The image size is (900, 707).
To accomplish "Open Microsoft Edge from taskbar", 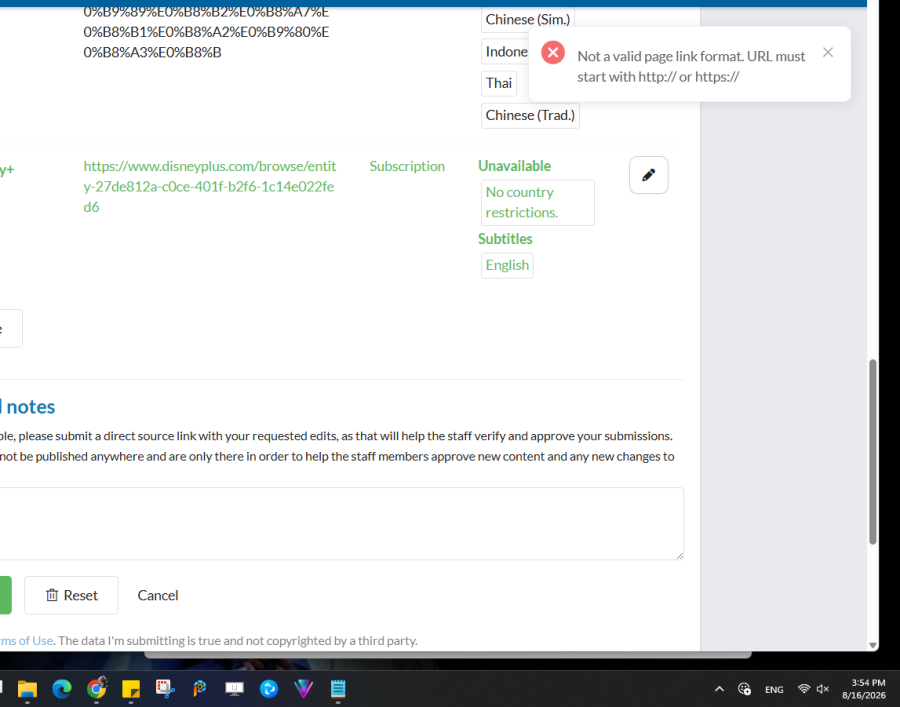I will tap(62, 688).
